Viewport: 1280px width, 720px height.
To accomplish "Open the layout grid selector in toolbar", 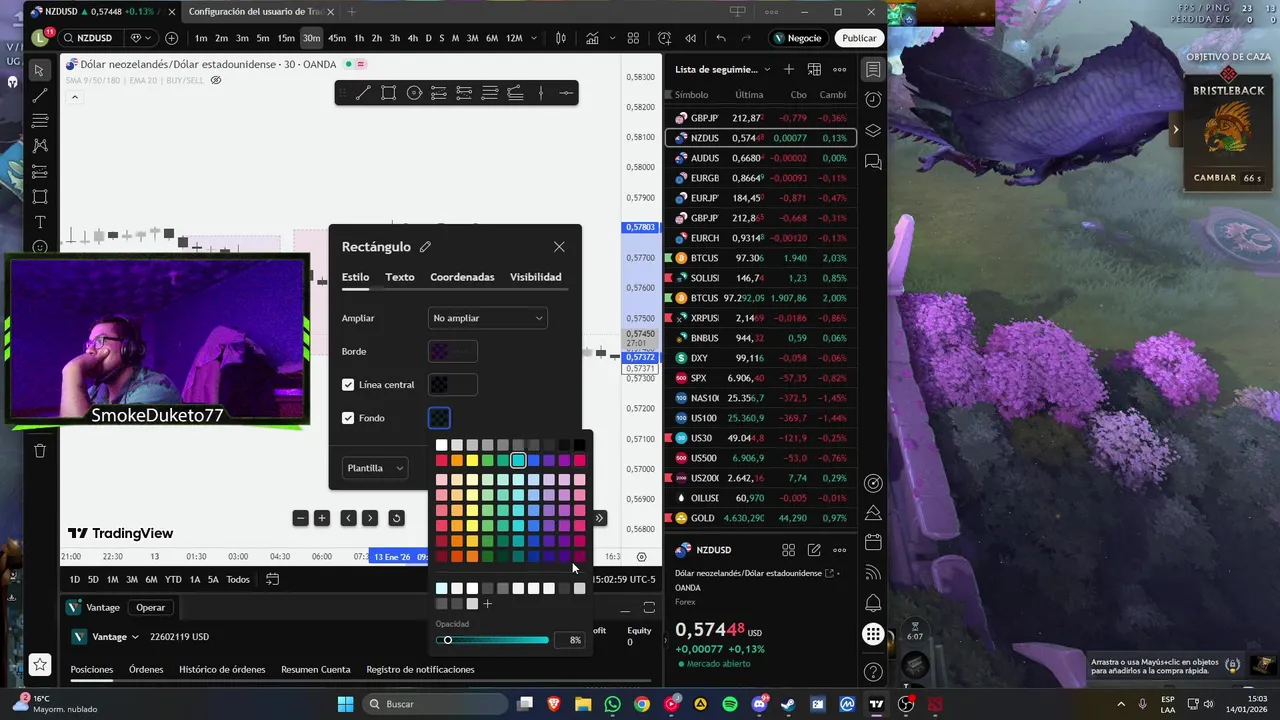I will click(633, 38).
